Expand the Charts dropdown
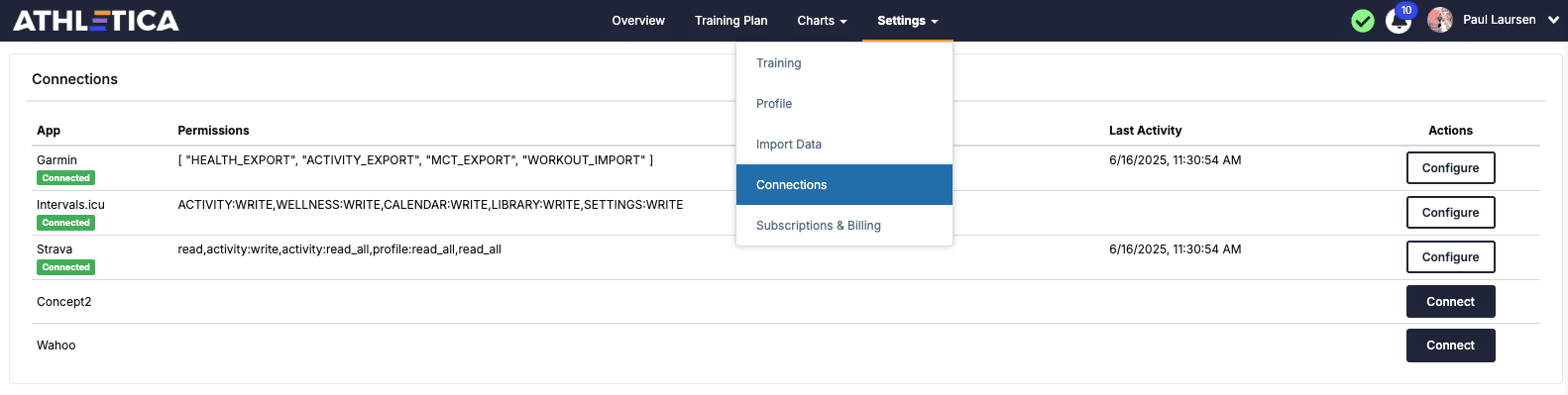Screen dimensions: 1568x395 pyautogui.click(x=822, y=21)
